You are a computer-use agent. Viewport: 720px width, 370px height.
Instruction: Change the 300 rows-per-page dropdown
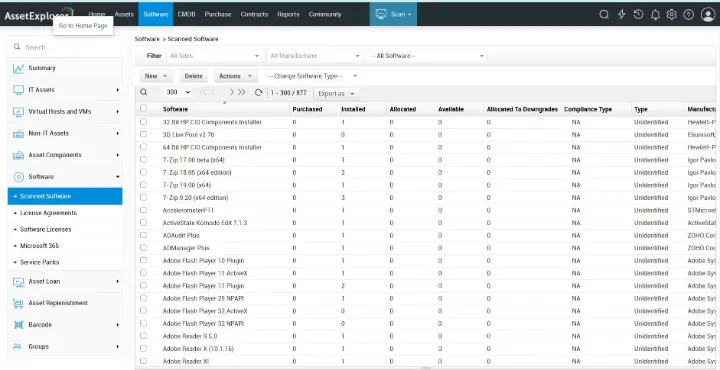point(178,92)
